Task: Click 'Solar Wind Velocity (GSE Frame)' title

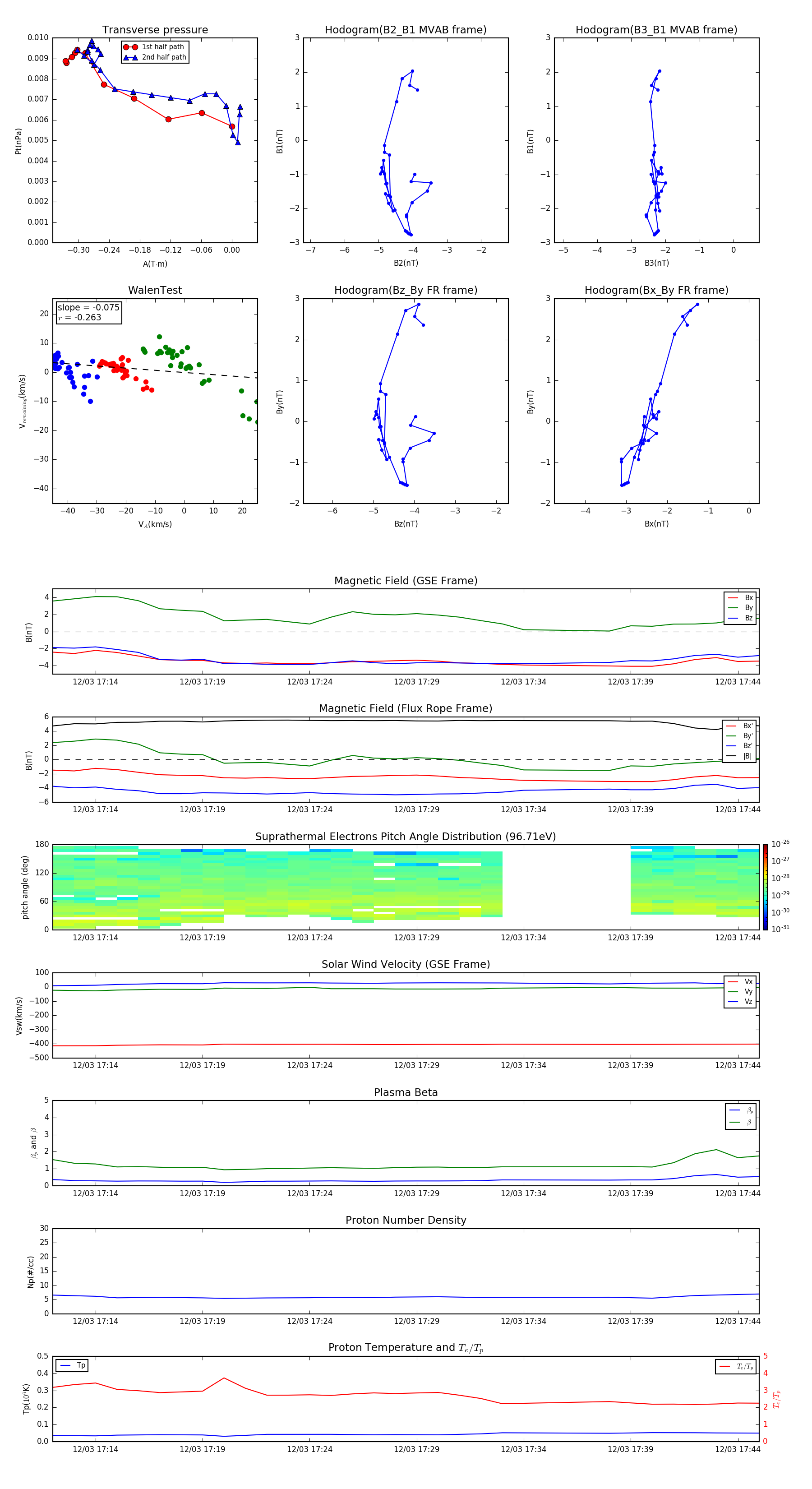Action: tap(406, 965)
